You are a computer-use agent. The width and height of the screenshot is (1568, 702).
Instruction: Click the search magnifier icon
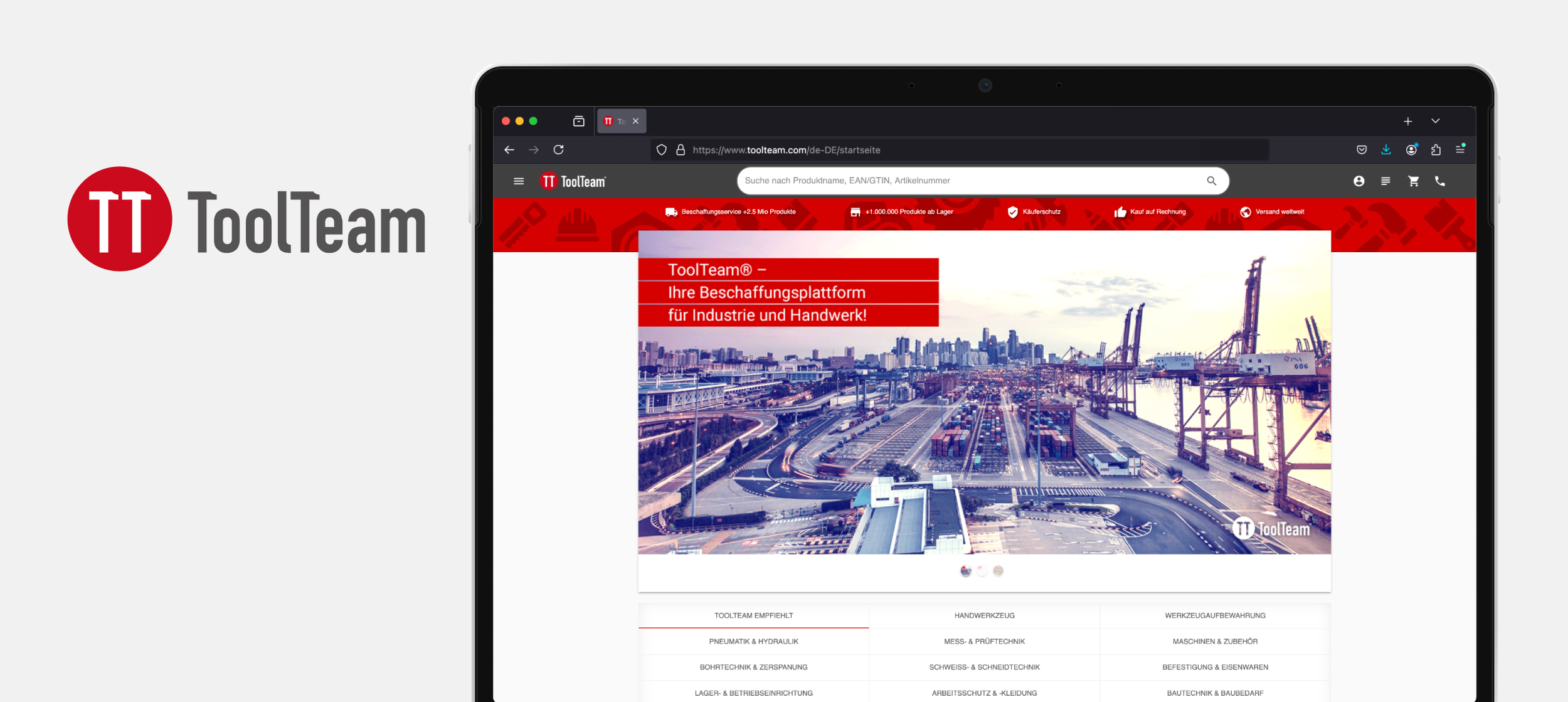pos(1211,181)
